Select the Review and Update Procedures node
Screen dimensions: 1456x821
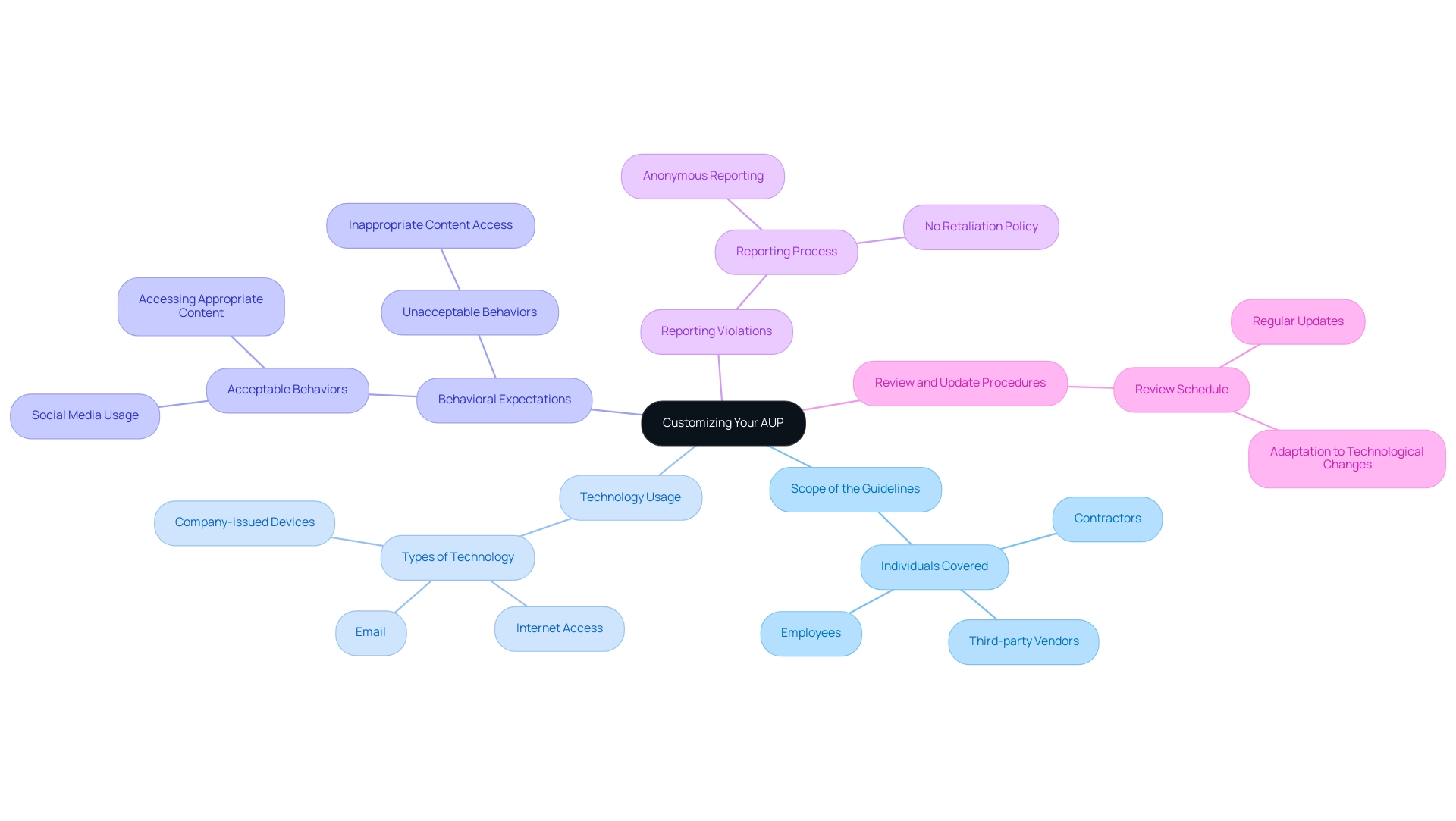960,382
